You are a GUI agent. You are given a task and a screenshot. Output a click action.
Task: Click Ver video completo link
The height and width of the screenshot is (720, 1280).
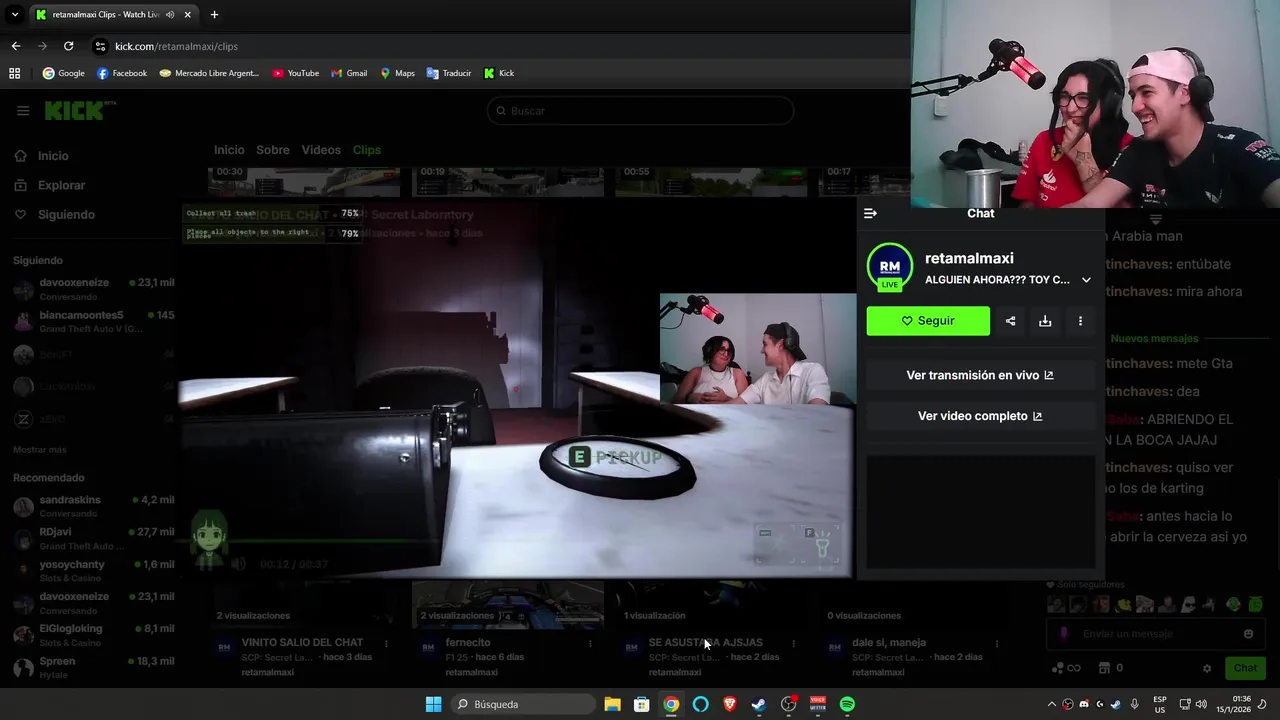click(980, 416)
